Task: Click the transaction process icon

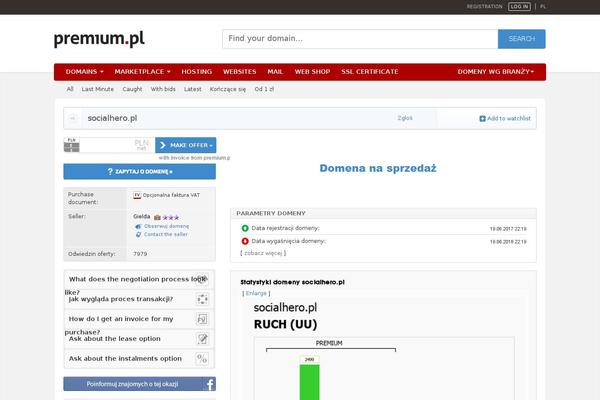Action: tap(202, 299)
